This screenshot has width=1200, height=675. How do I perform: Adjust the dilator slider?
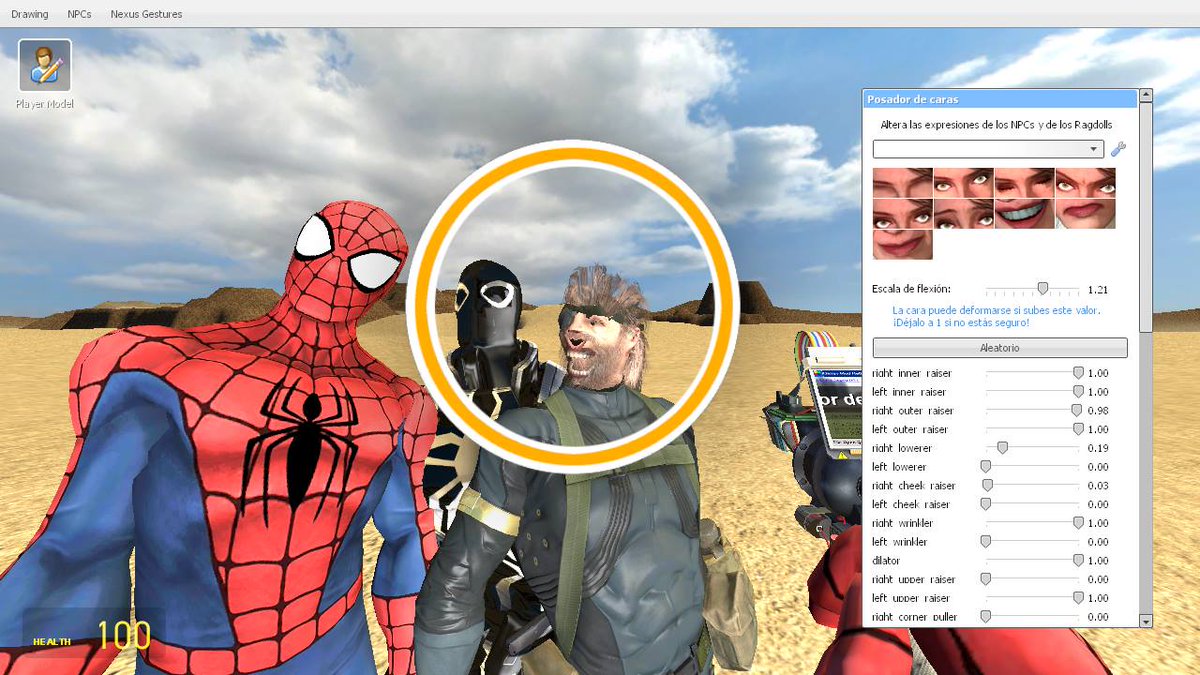point(1033,561)
